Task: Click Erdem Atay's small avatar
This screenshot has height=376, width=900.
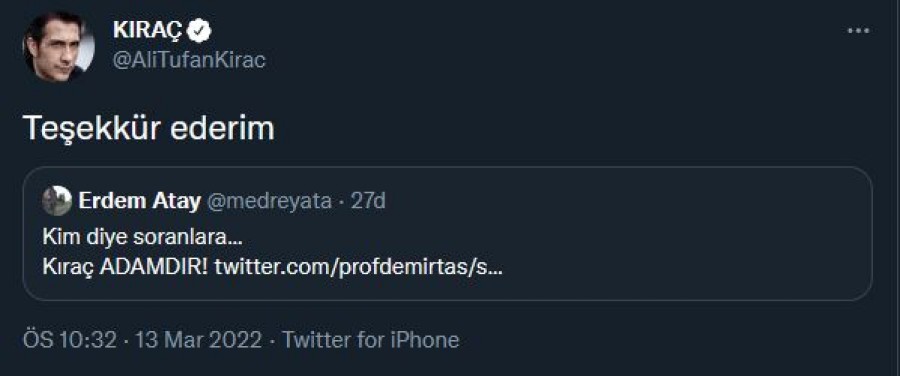Action: click(57, 201)
